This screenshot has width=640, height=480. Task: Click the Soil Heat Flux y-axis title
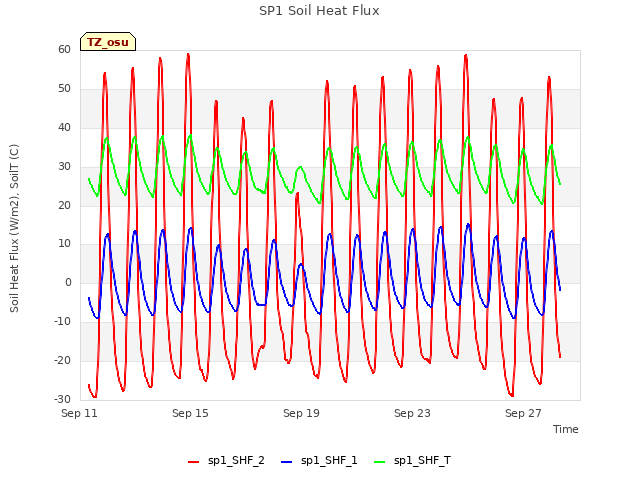point(14,229)
